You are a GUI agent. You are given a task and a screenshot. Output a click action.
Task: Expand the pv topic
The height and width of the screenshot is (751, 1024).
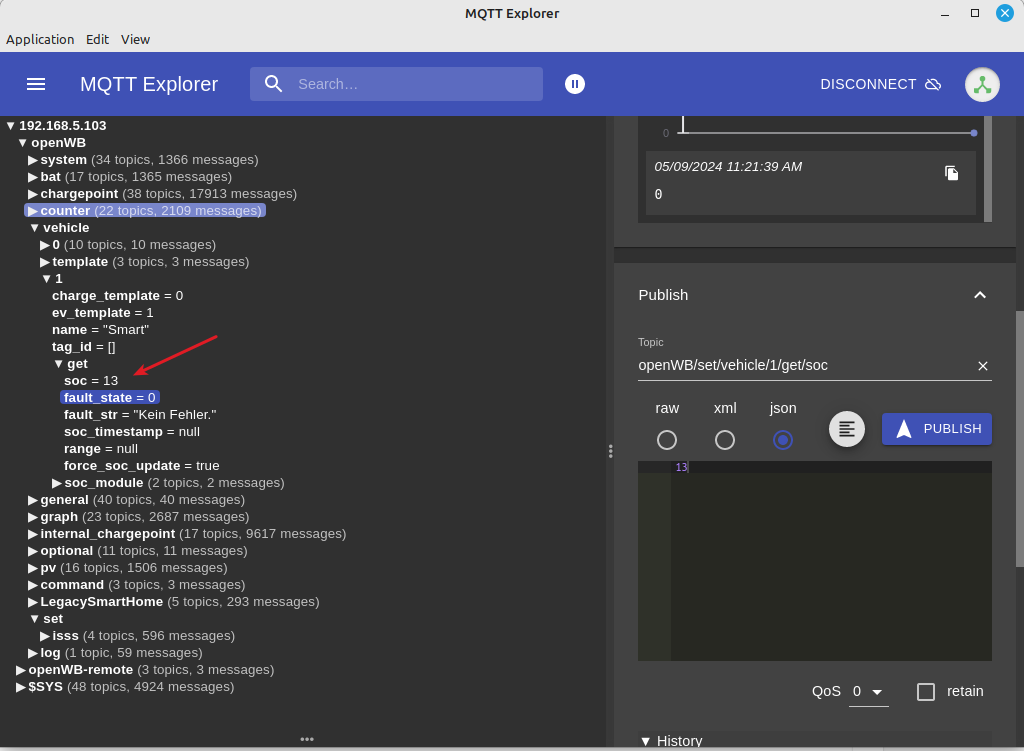tap(33, 567)
